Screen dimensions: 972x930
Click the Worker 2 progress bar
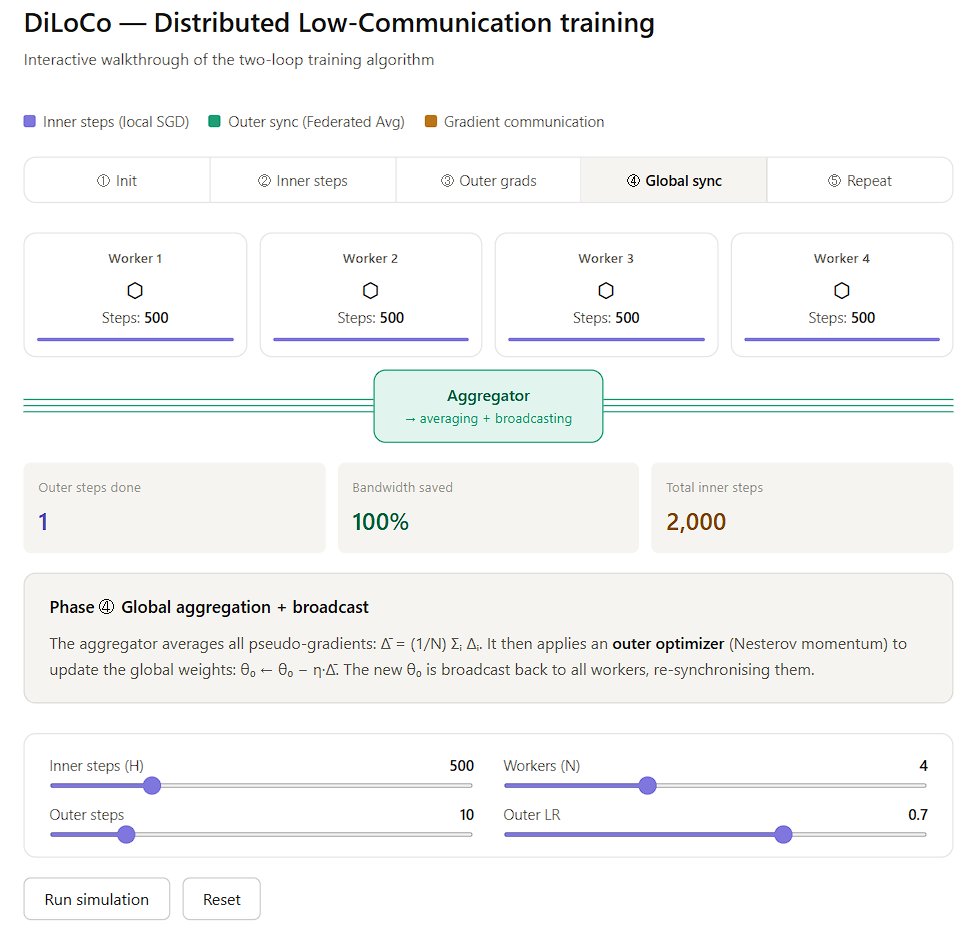[x=371, y=339]
